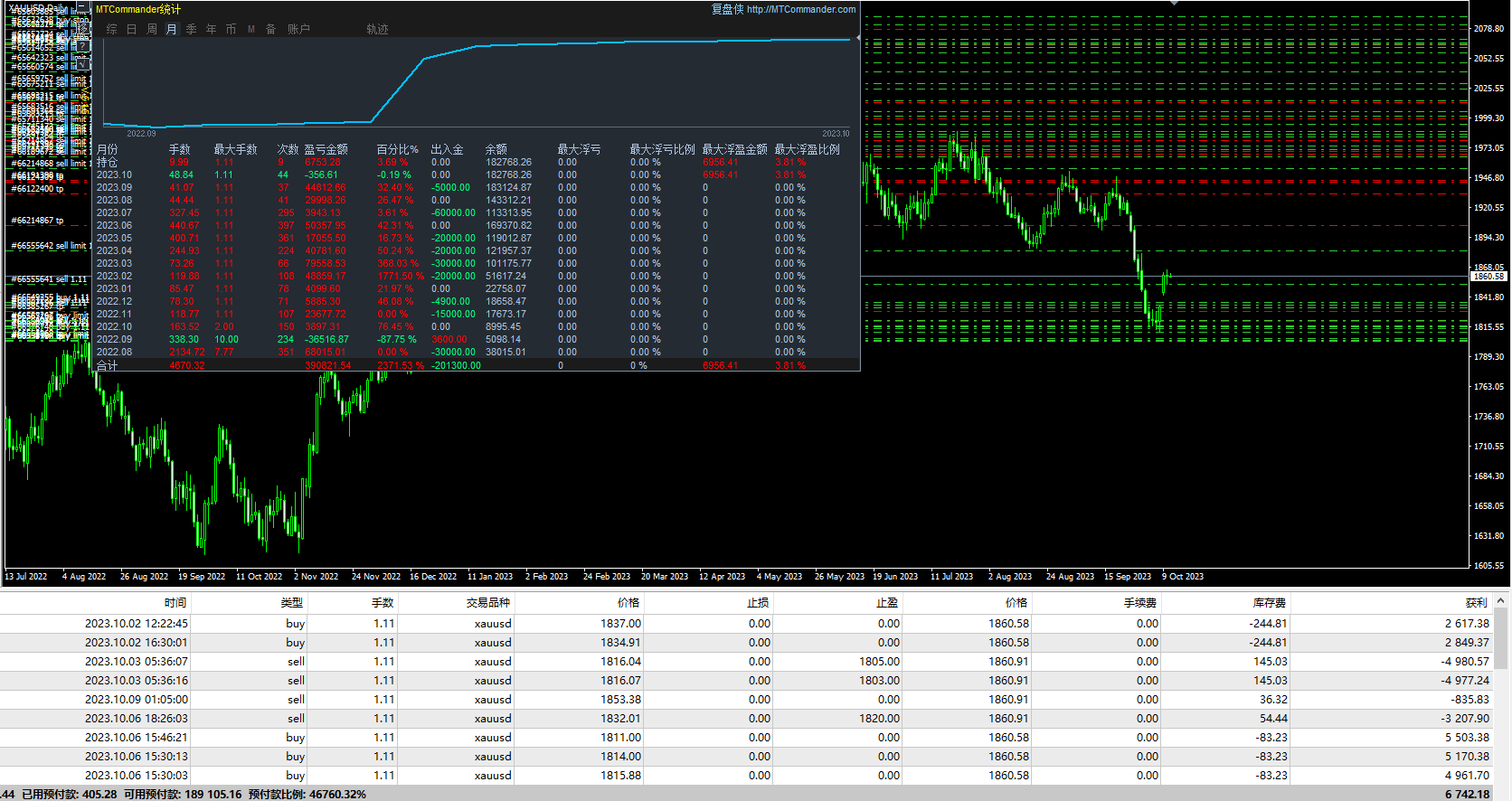Click the 2023.09 month row in statistics
This screenshot has height=801, width=1512.
point(477,187)
